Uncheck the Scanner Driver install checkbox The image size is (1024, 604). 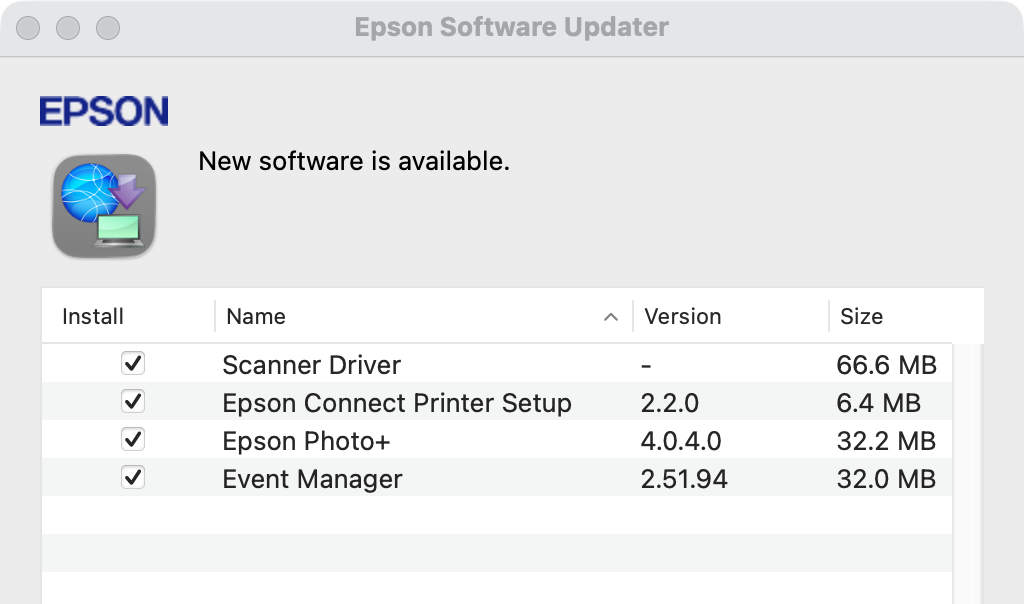(134, 365)
